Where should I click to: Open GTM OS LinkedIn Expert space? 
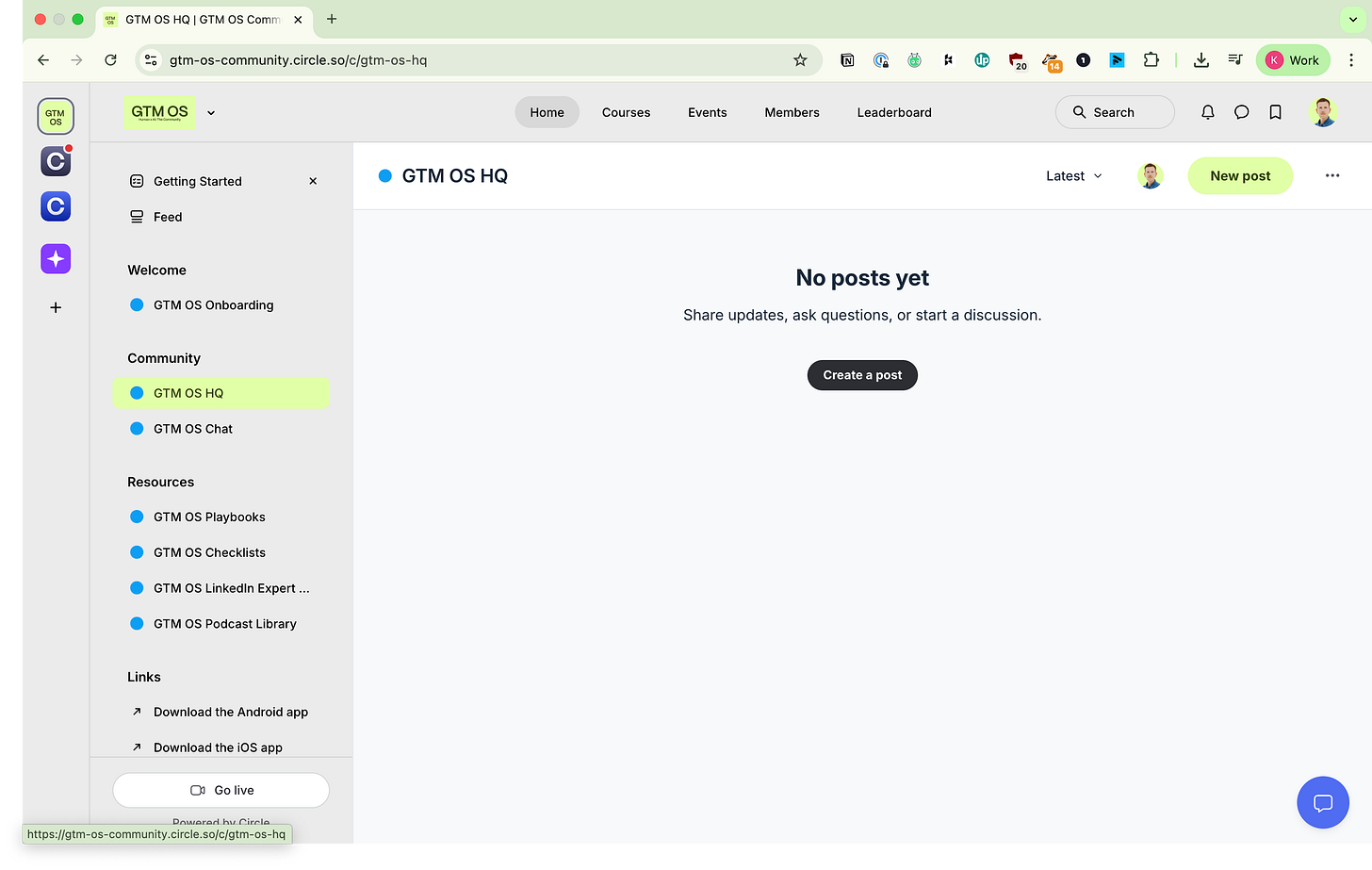(221, 588)
